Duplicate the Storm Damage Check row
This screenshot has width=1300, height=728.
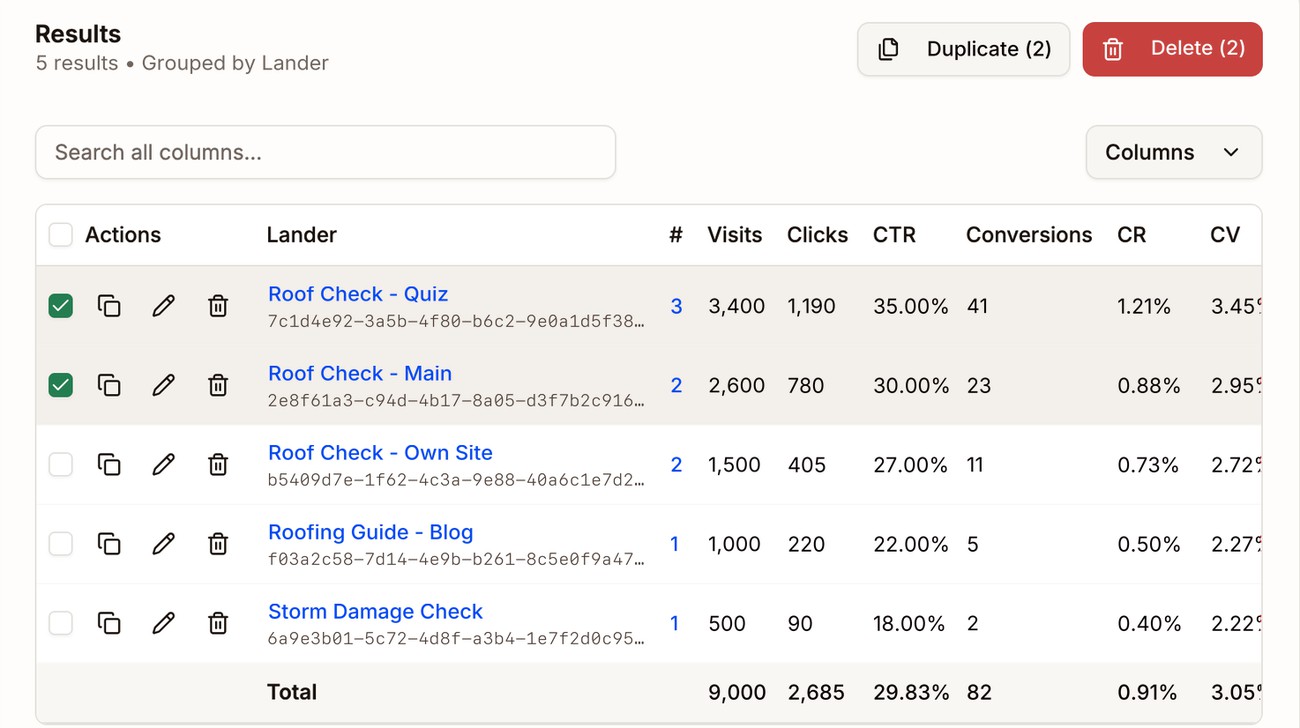109,623
